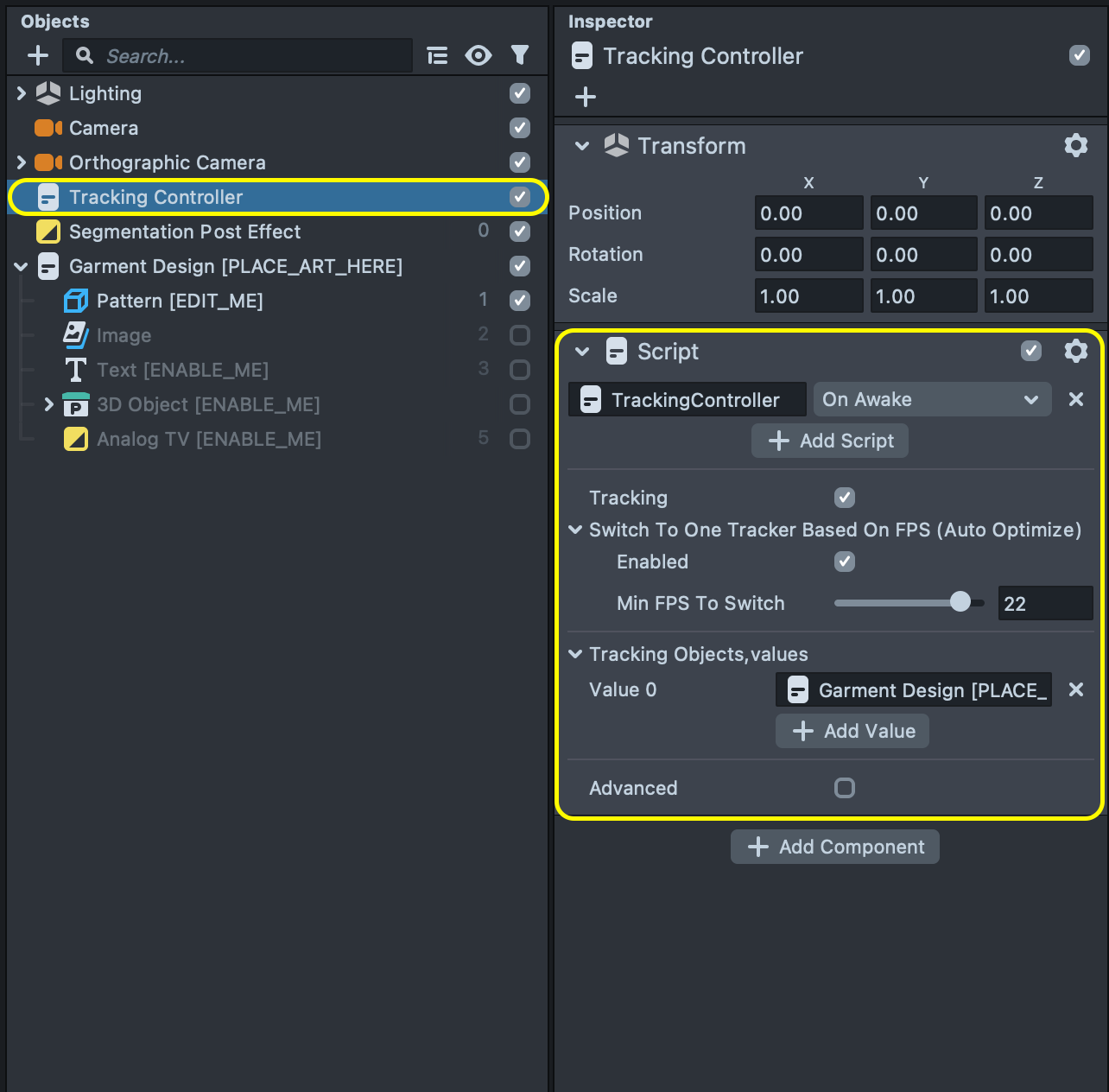
Task: Remove Value 0 Garment Design entry
Action: [x=1075, y=689]
